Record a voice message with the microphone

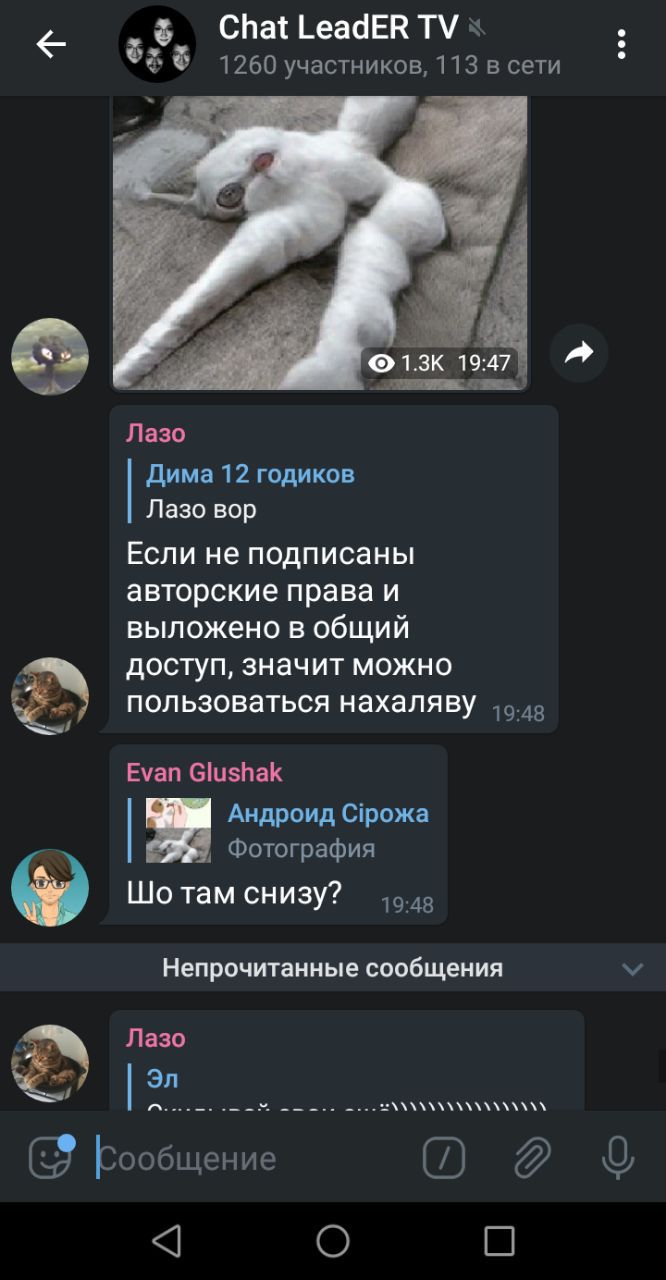click(618, 1158)
